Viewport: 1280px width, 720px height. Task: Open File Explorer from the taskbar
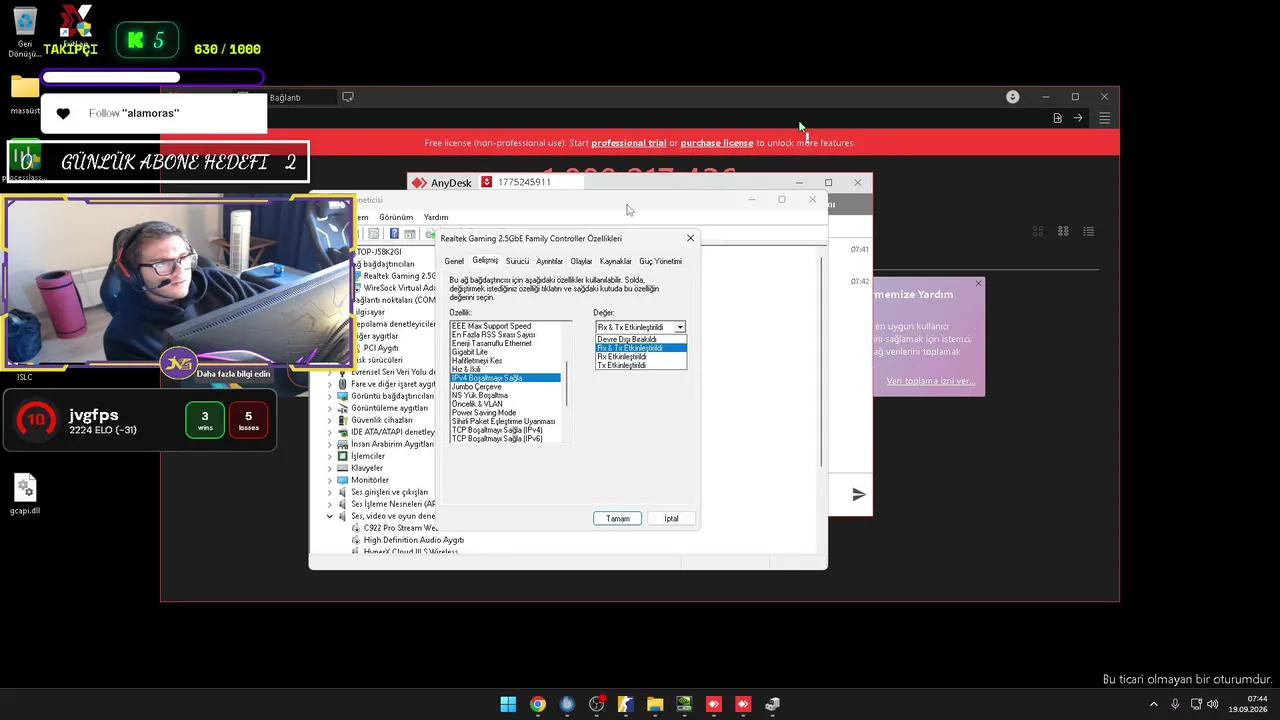pos(655,704)
